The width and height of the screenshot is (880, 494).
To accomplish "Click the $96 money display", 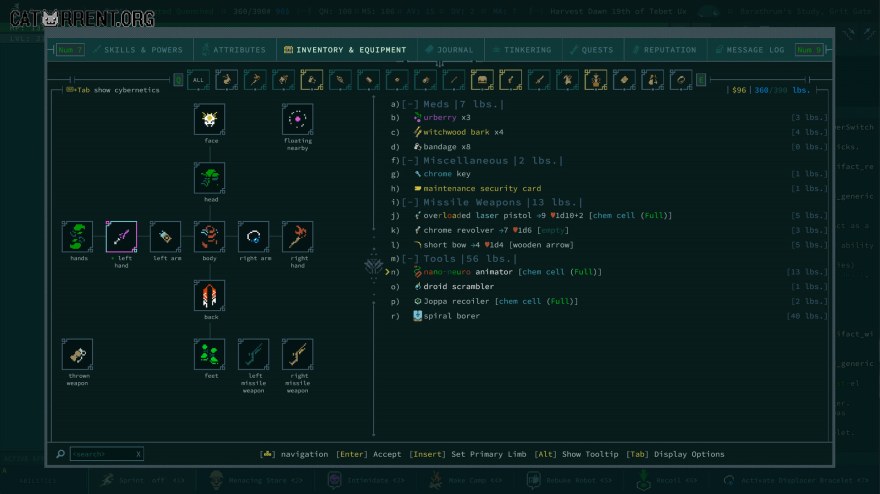I will point(739,90).
